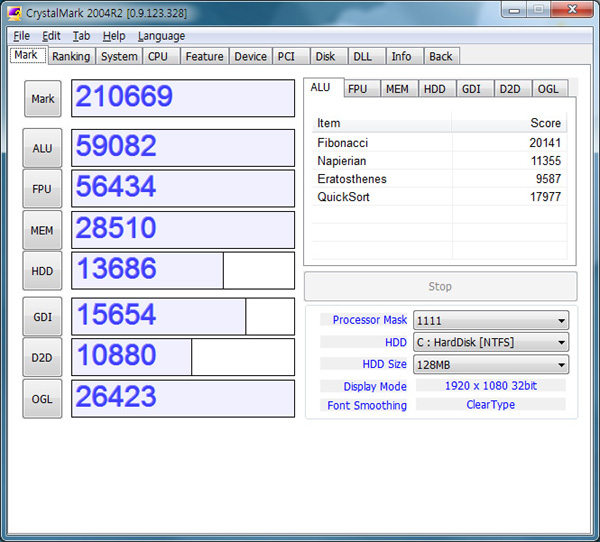Image resolution: width=600 pixels, height=542 pixels.
Task: Switch to the Info tab
Action: pyautogui.click(x=404, y=56)
